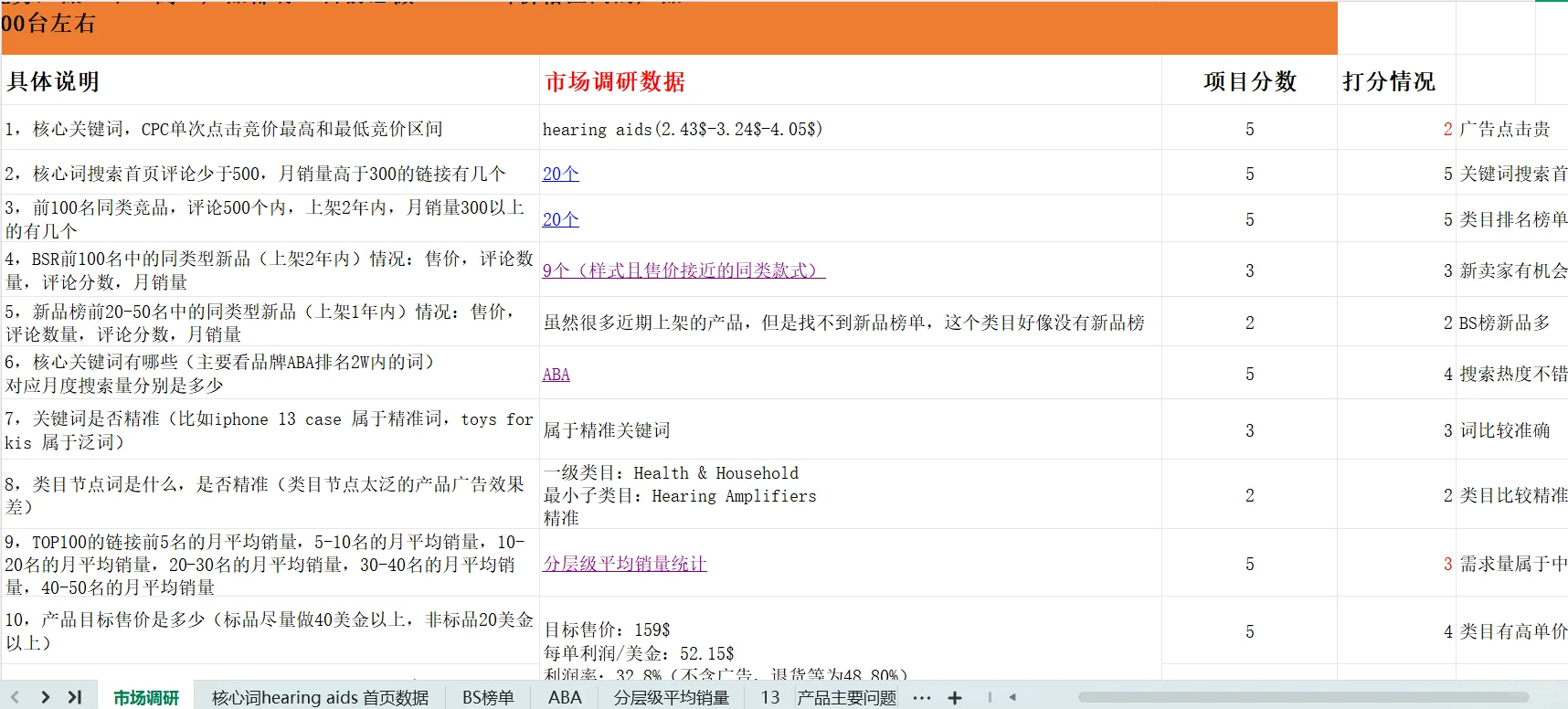Switch to BS榜单 sheet tab
Image resolution: width=1568 pixels, height=709 pixels.
pyautogui.click(x=488, y=697)
